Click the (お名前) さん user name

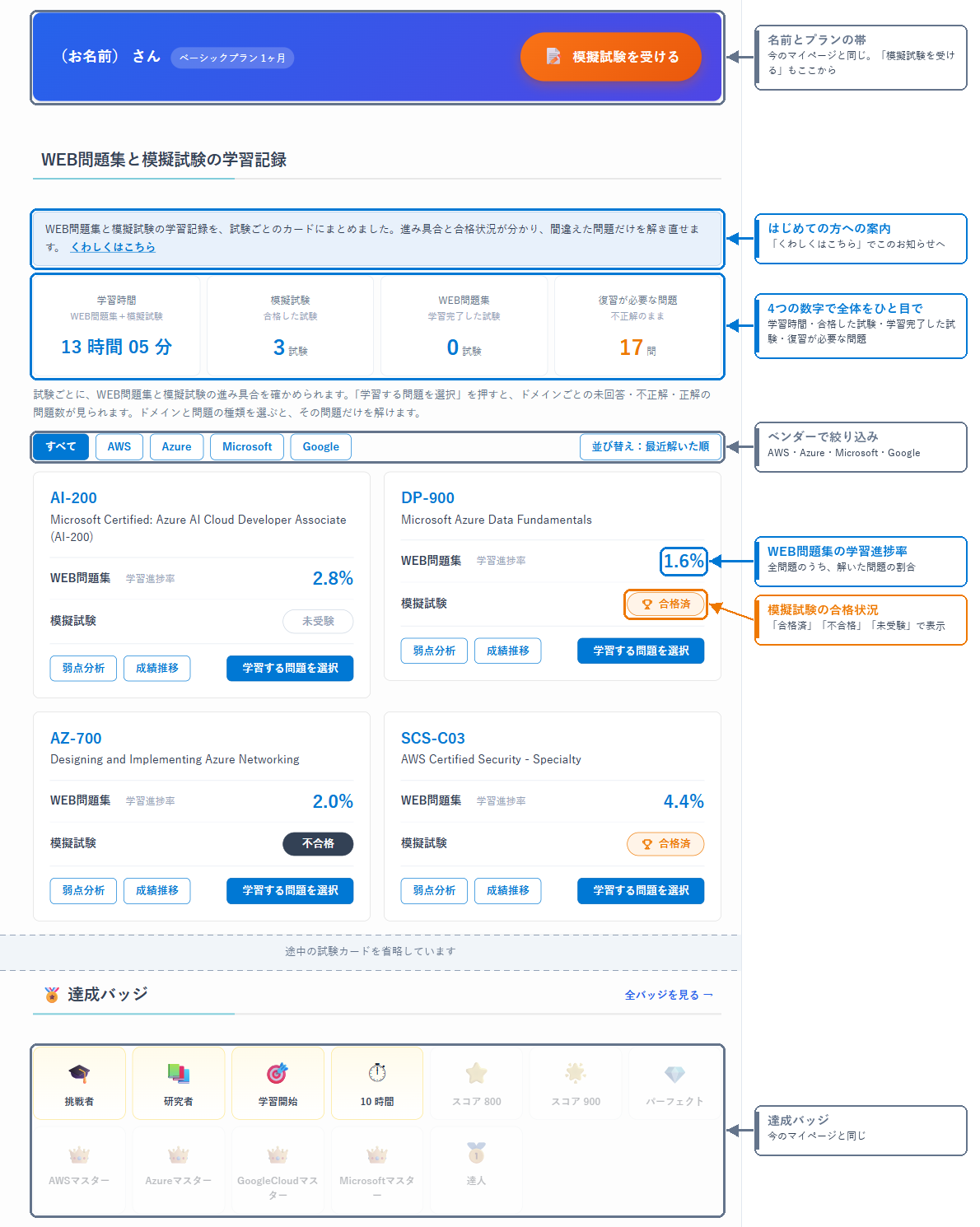coord(111,56)
